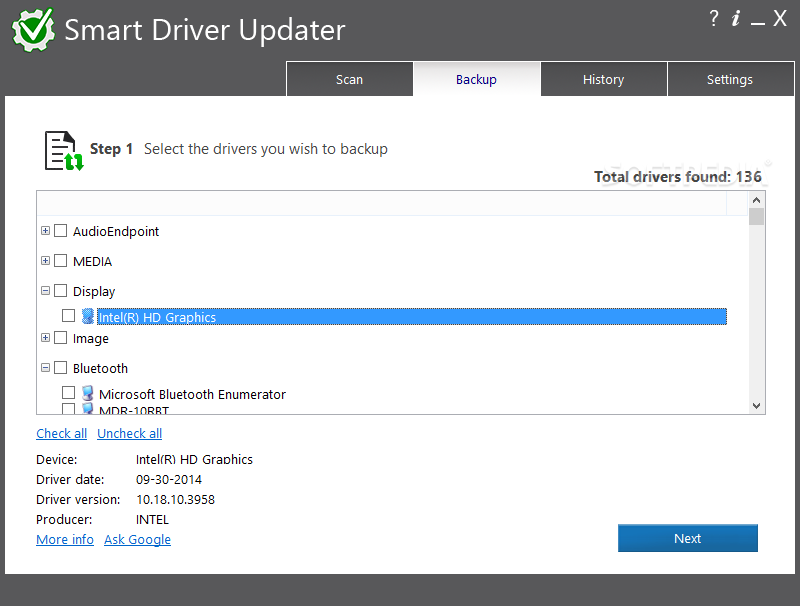
Task: Click the Microsoft Bluetooth Enumerator device icon
Action: [x=88, y=393]
